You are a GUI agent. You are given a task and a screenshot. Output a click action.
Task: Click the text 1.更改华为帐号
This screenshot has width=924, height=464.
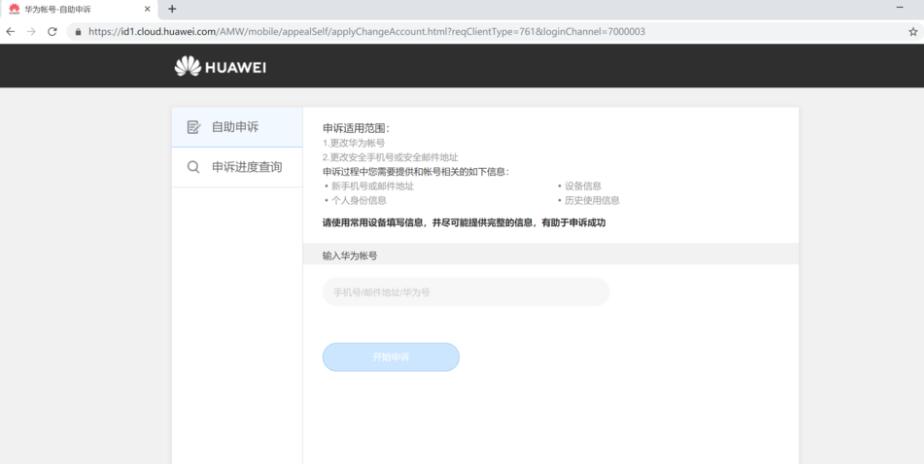tap(354, 143)
